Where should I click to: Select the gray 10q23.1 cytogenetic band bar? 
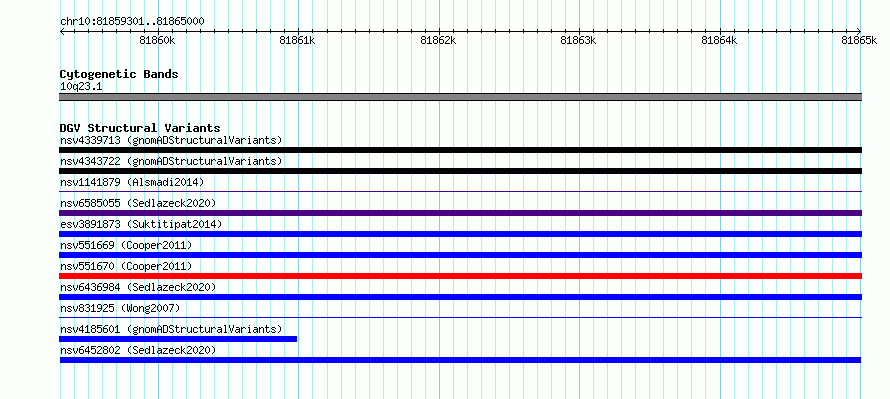click(x=460, y=97)
